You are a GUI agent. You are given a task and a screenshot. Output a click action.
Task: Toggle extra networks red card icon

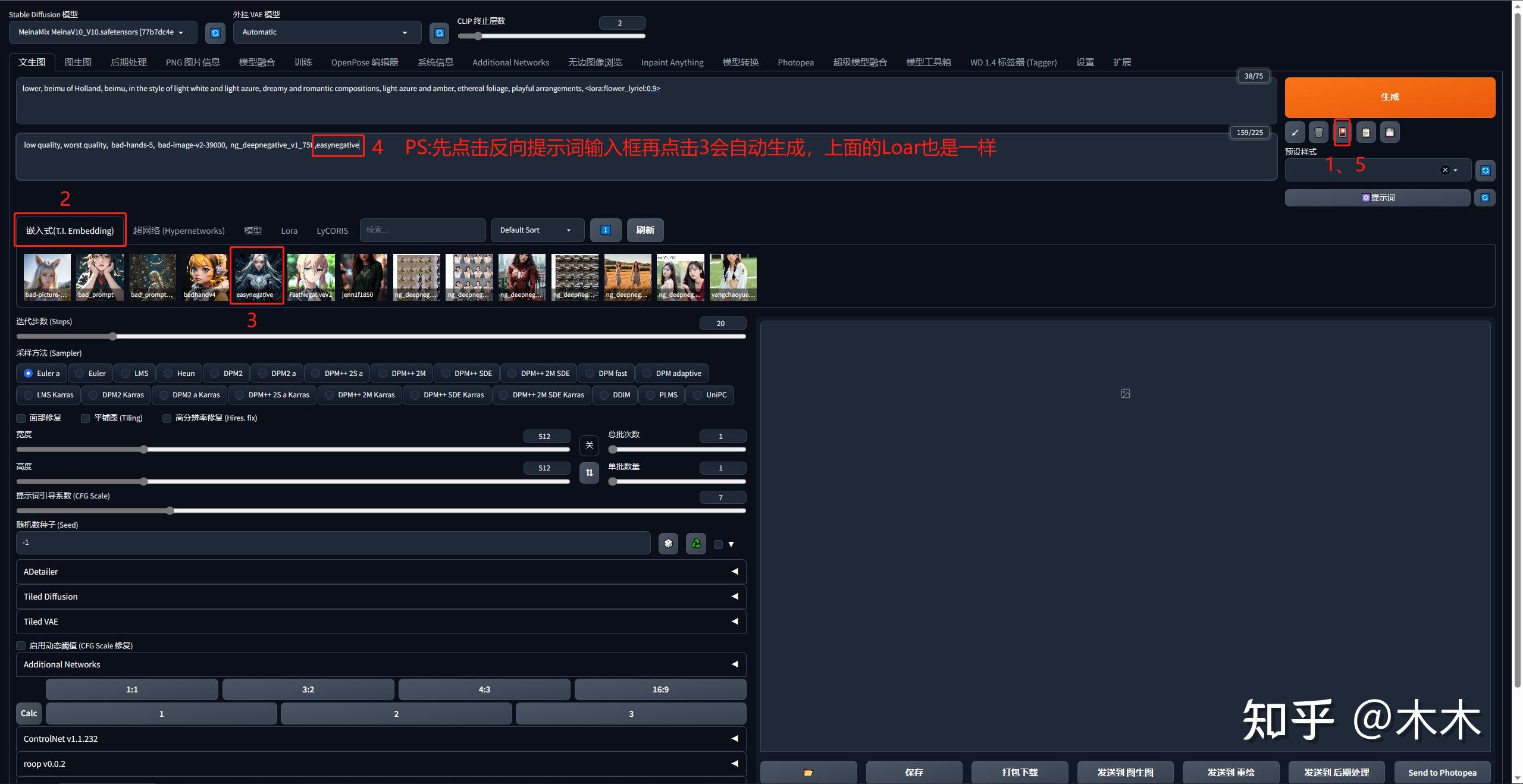click(x=1342, y=133)
